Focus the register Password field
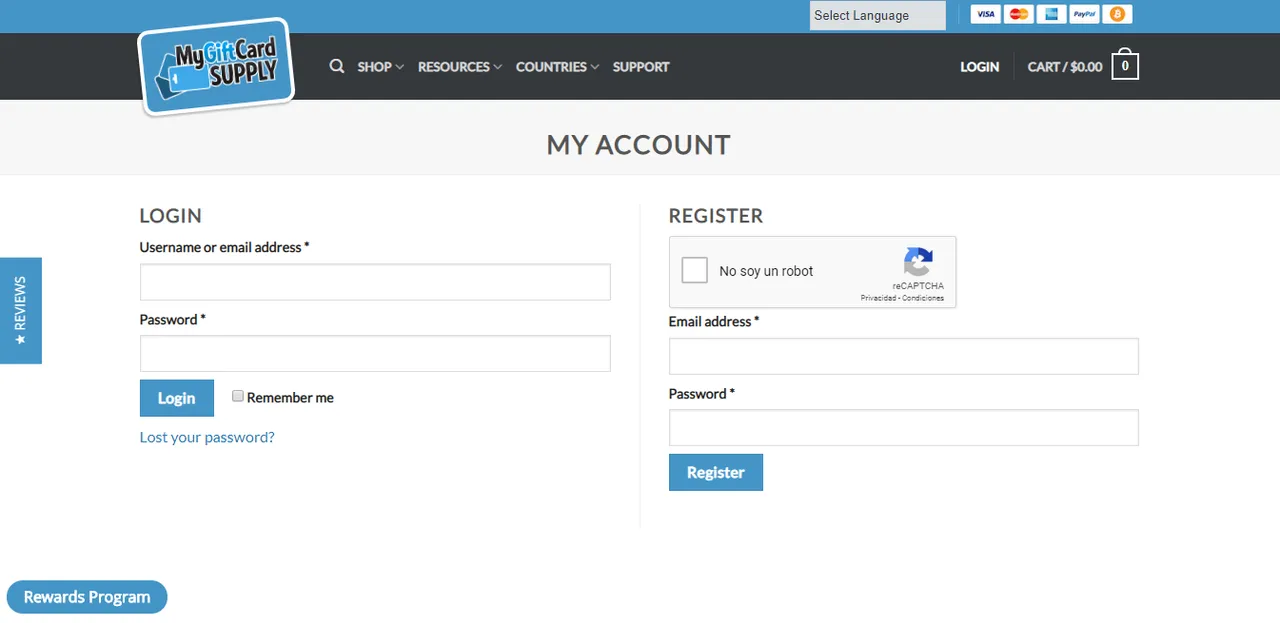 (904, 428)
